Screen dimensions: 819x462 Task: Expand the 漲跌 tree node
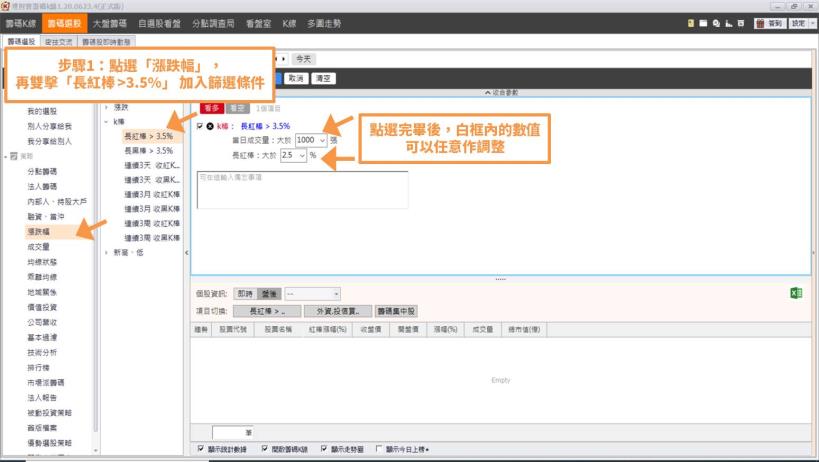coord(107,107)
